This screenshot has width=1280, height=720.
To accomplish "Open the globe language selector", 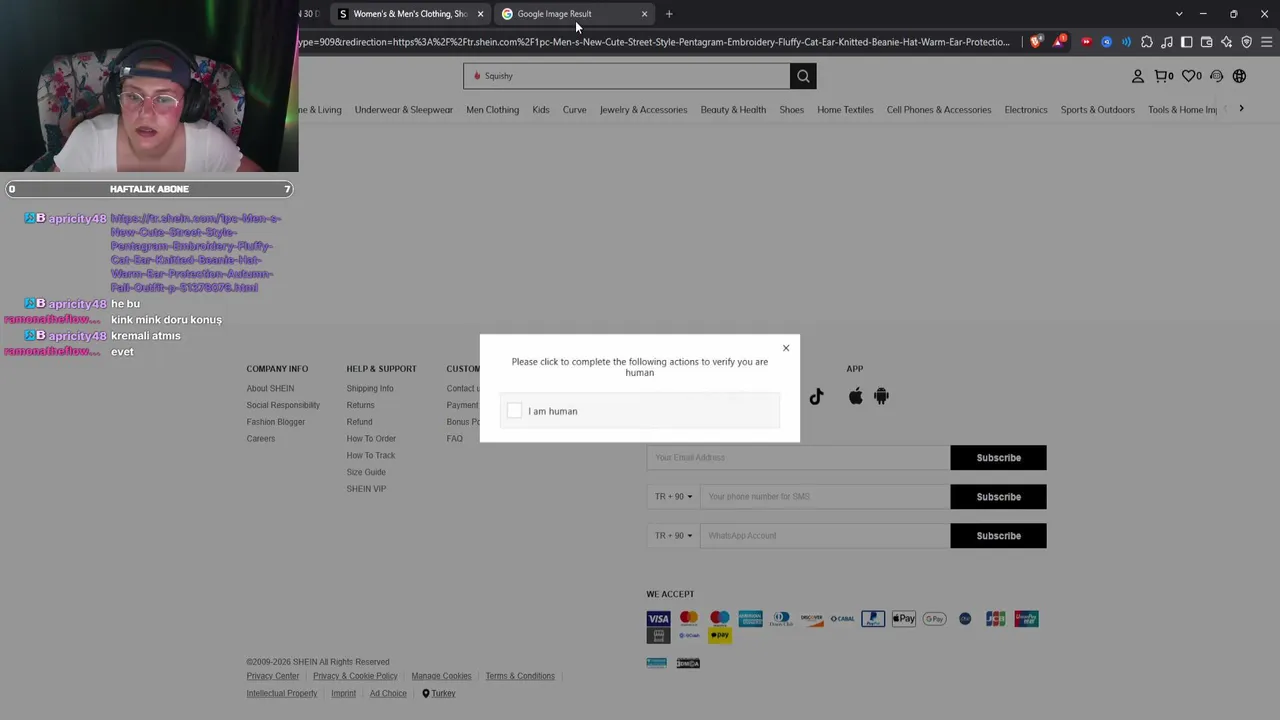I will (1239, 76).
